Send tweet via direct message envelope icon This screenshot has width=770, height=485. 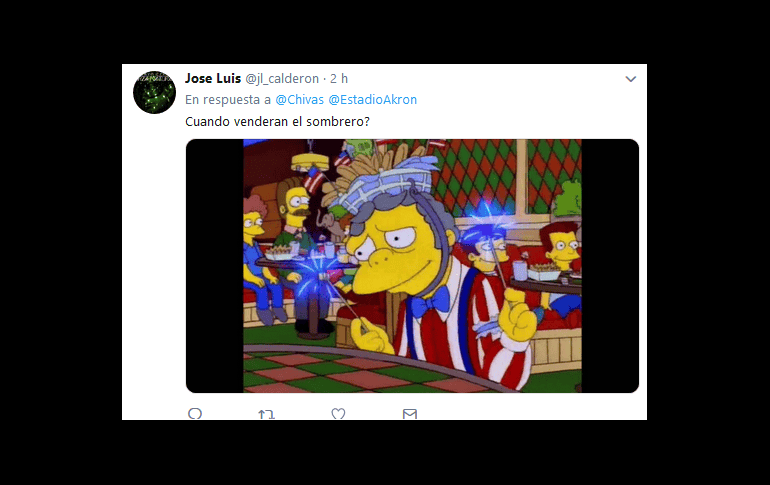pos(410,414)
